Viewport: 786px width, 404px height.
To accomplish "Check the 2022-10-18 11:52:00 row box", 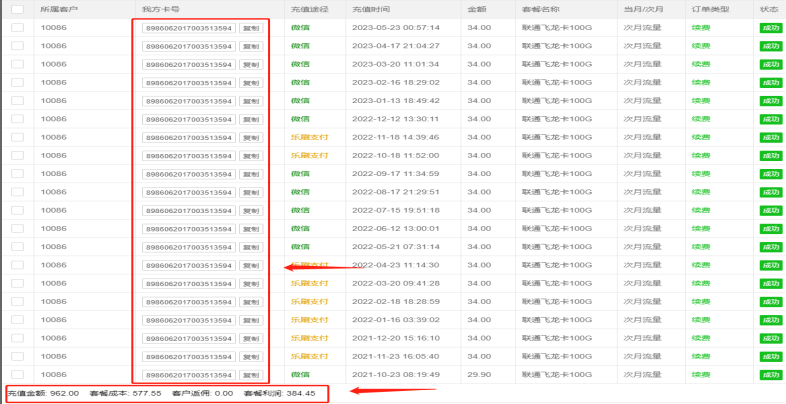I will [18, 155].
